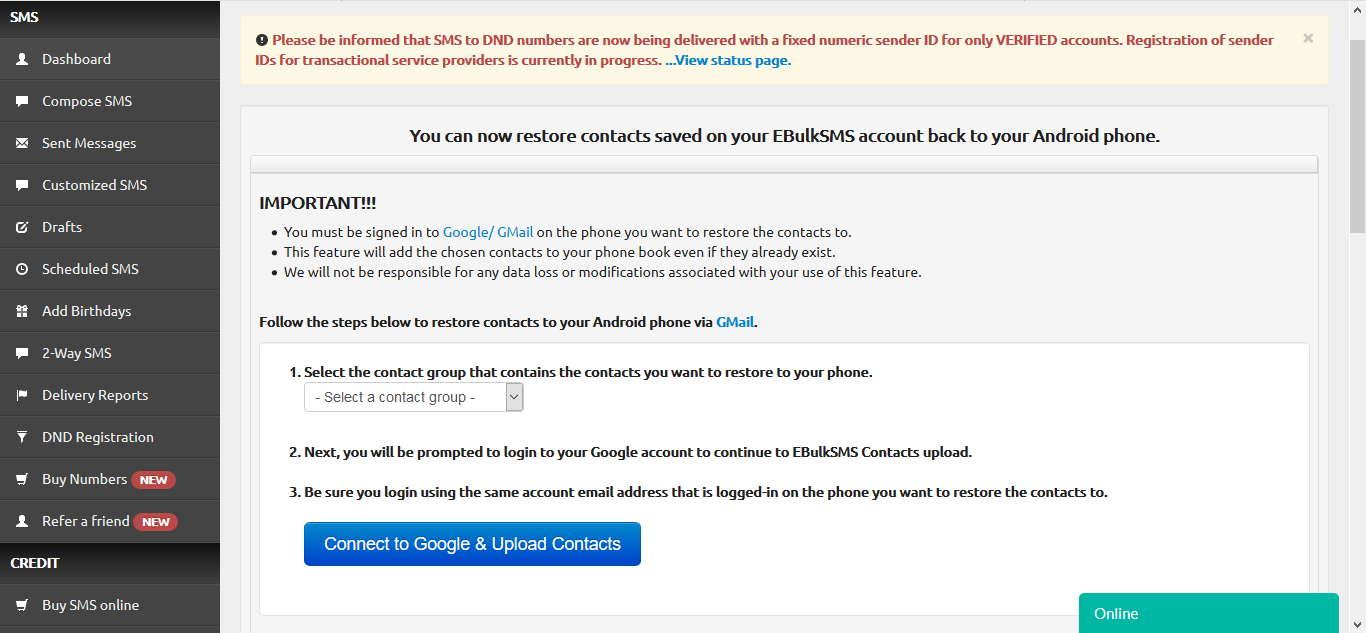The width and height of the screenshot is (1366, 633).
Task: Click the DND Registration filter icon
Action: pos(22,437)
